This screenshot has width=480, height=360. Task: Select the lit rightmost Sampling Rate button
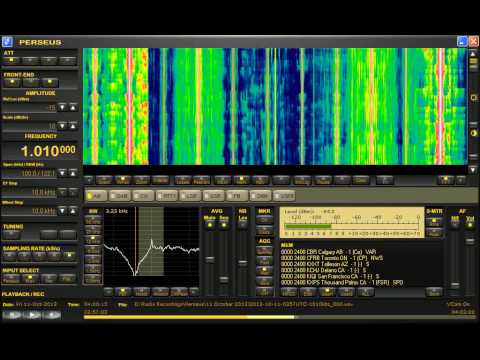(x=69, y=256)
